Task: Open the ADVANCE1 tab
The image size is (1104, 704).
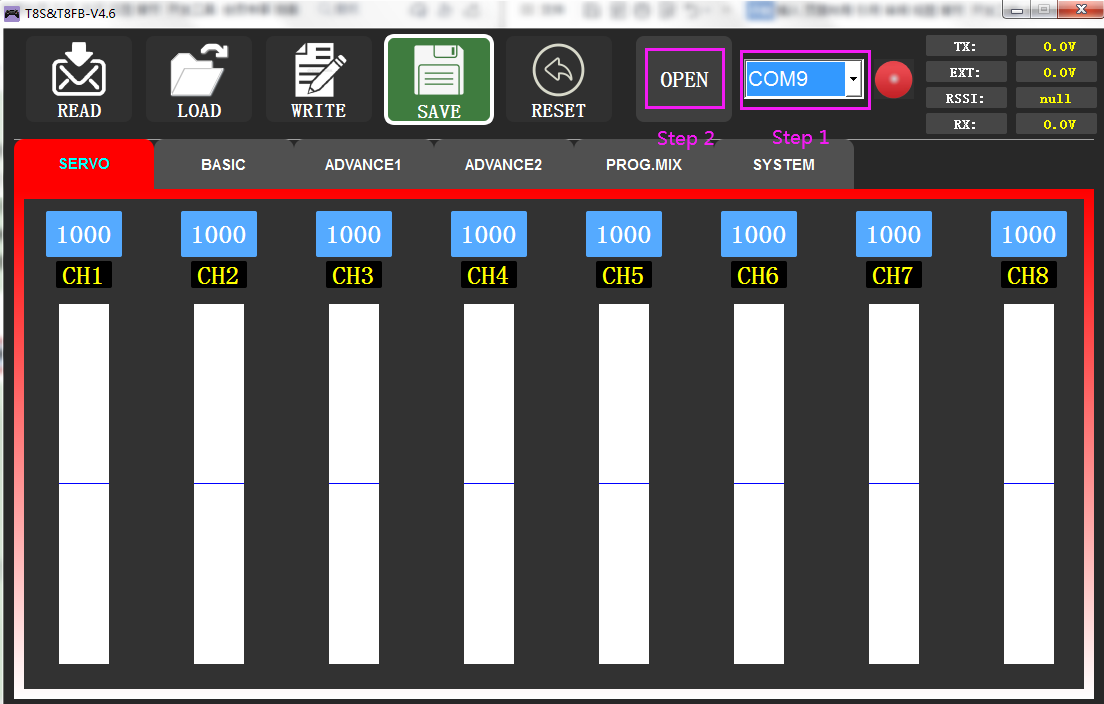Action: (x=363, y=165)
